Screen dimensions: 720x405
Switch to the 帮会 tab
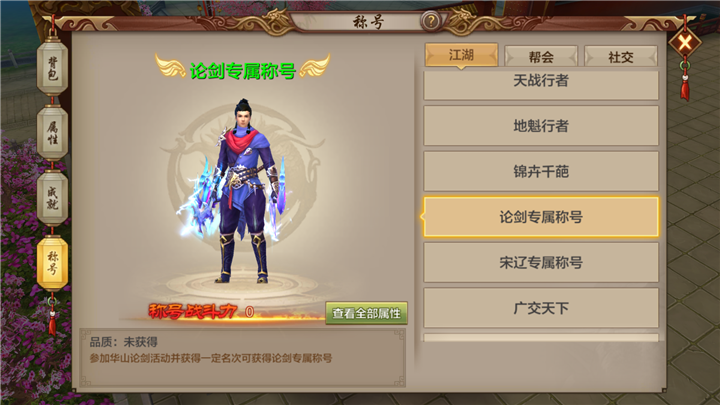pyautogui.click(x=541, y=56)
